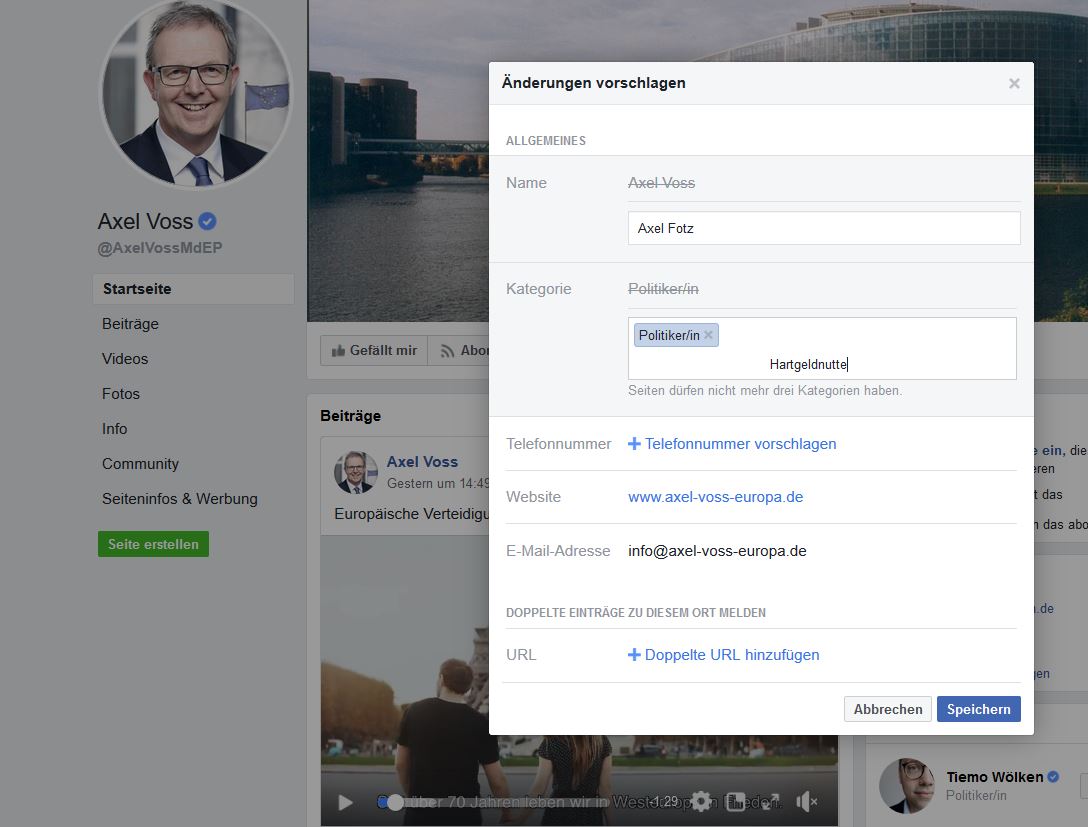
Task: Click the Gefällt mir button
Action: [374, 350]
